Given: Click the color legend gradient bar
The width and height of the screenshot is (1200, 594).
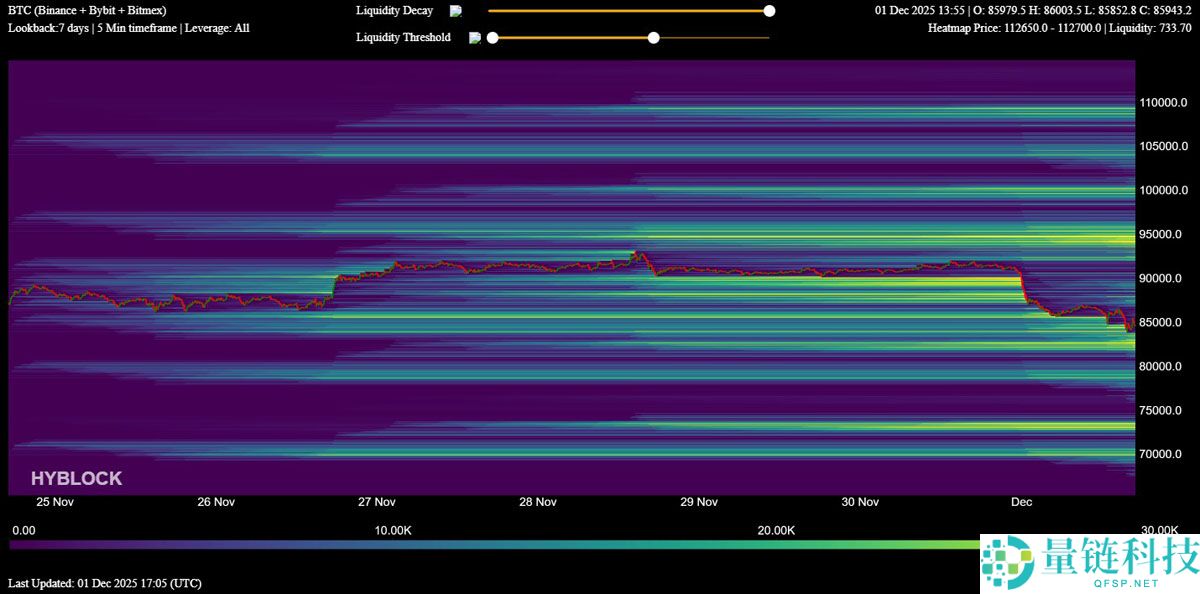Looking at the screenshot, I should [x=500, y=545].
